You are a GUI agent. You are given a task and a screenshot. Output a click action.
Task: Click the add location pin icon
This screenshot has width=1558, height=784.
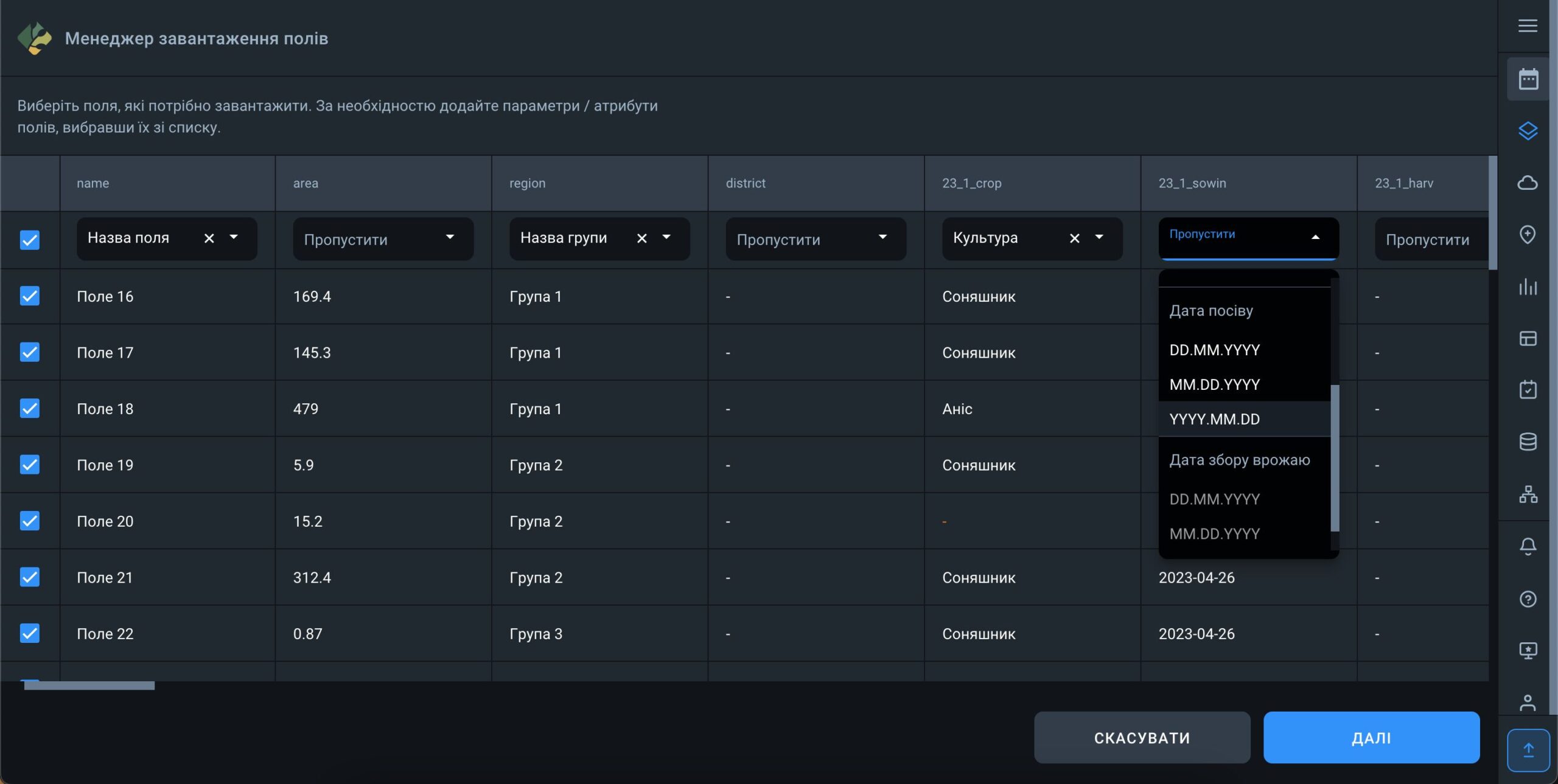click(1528, 234)
